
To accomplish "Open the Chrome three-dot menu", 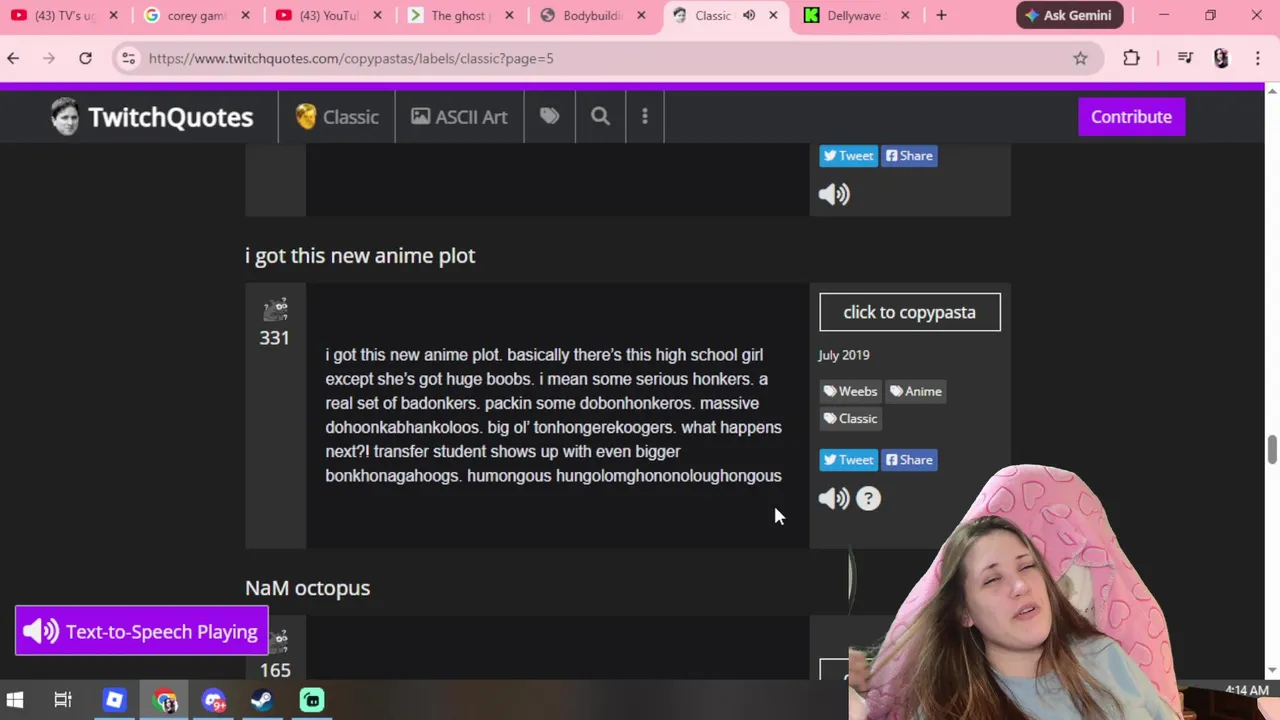I will point(1258,58).
